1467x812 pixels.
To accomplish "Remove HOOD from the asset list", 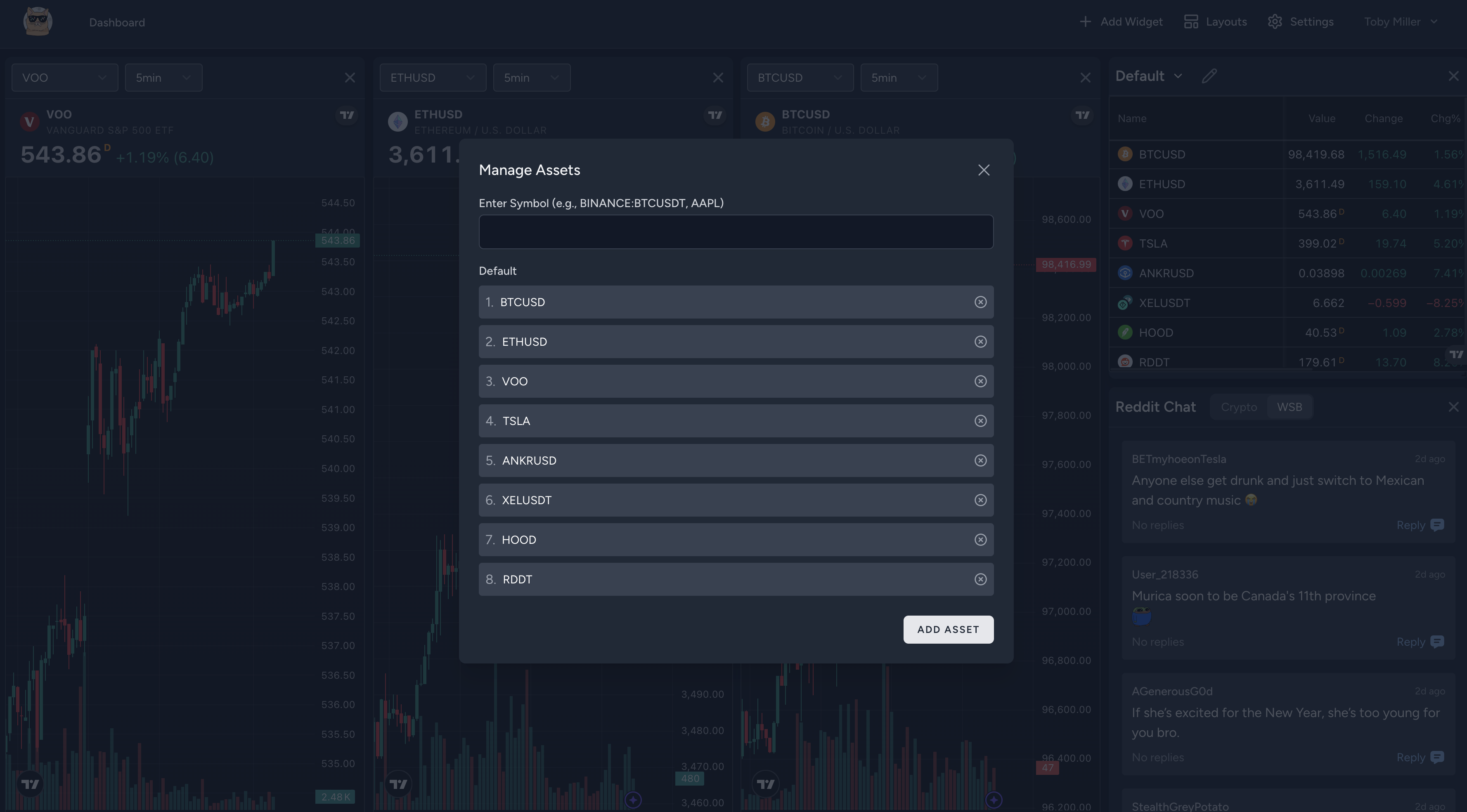I will [980, 539].
